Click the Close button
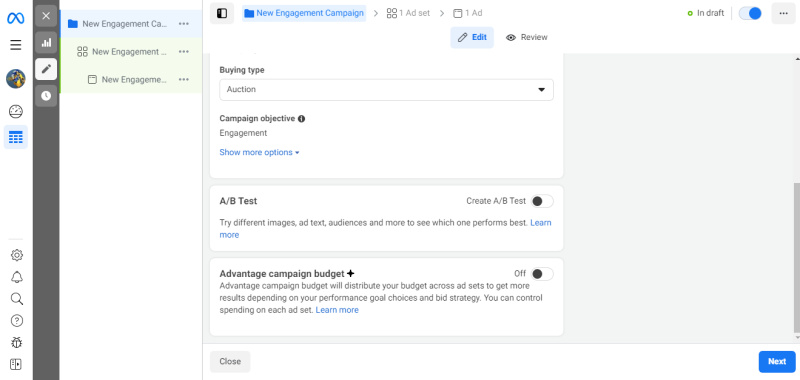The image size is (800, 380). click(x=230, y=361)
